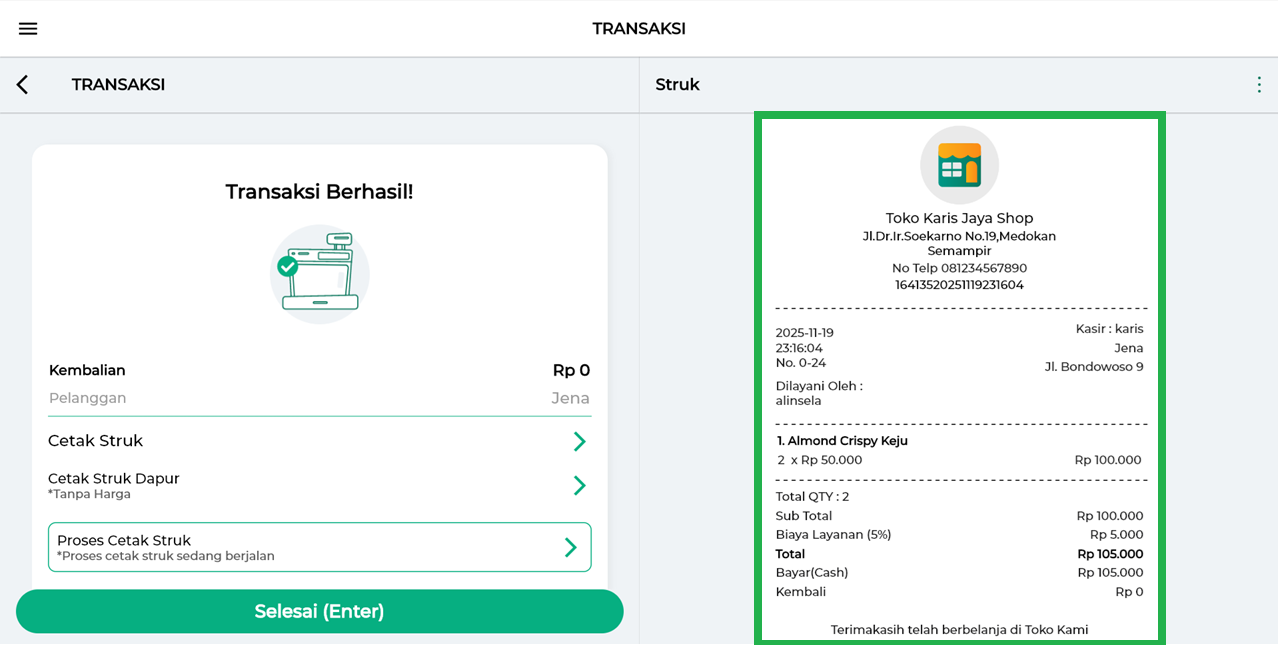Click the Struk panel header
The image size is (1278, 645).
pos(678,85)
